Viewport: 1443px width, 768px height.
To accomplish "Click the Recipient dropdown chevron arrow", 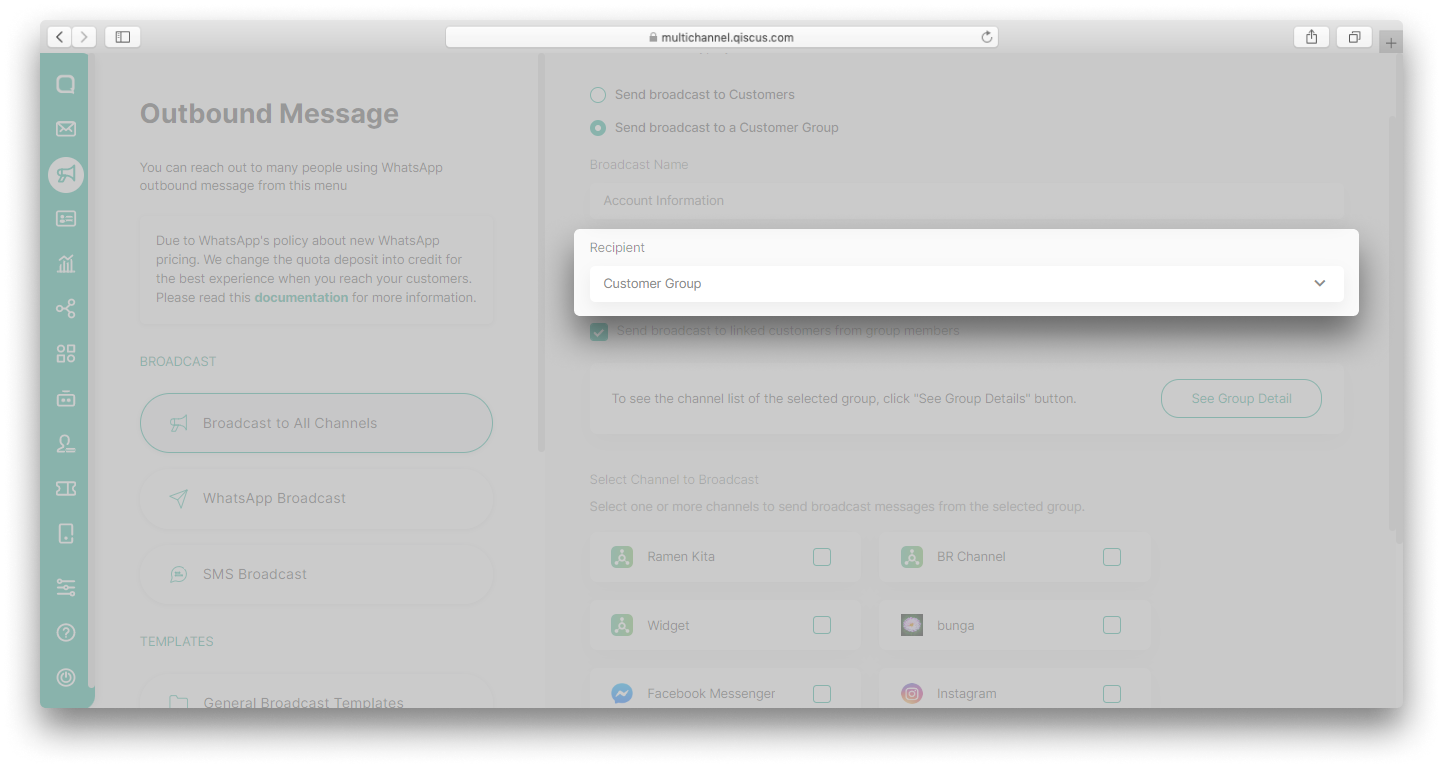I will pos(1320,283).
